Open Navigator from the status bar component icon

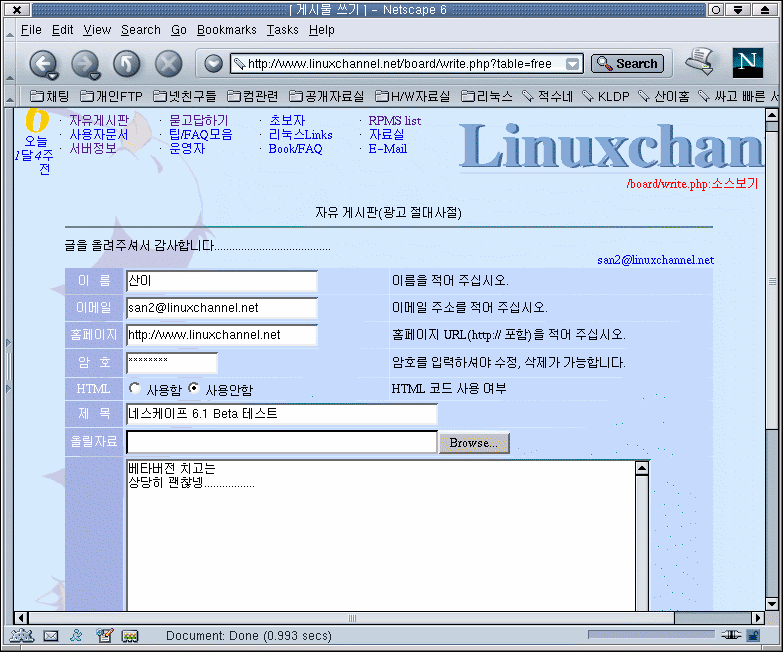click(22, 635)
